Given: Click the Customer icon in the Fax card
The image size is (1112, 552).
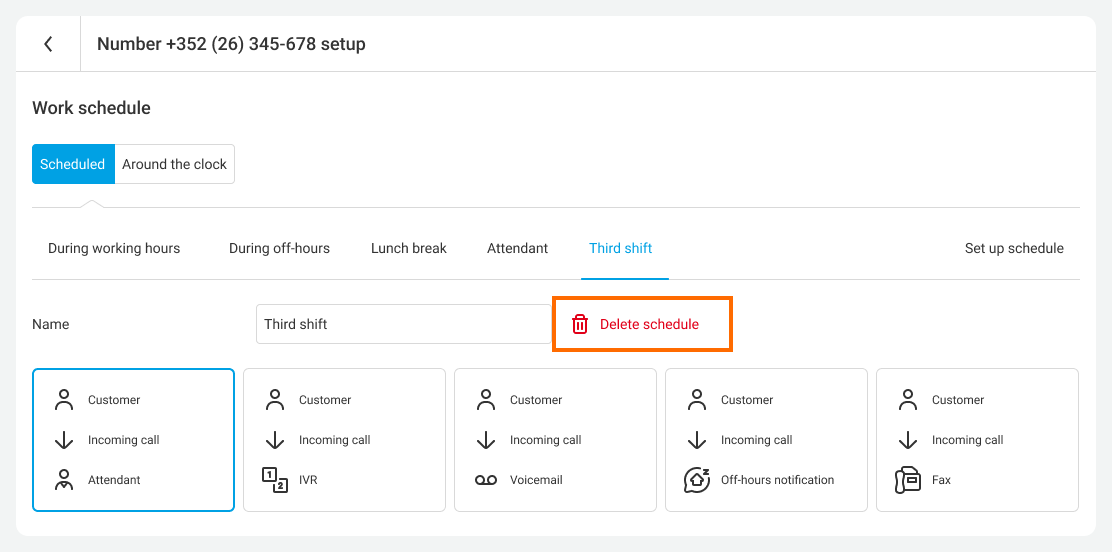Looking at the screenshot, I should click(x=908, y=400).
